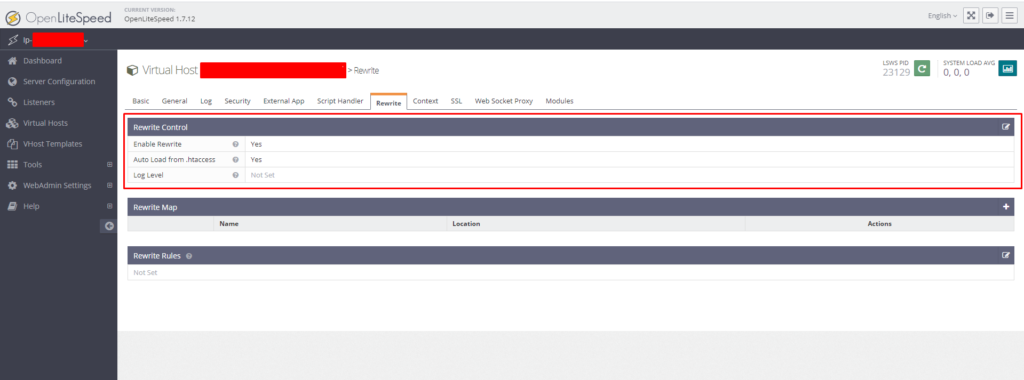The height and width of the screenshot is (380, 1024).
Task: Expand the server name dropdown in sidebar
Action: click(x=86, y=40)
